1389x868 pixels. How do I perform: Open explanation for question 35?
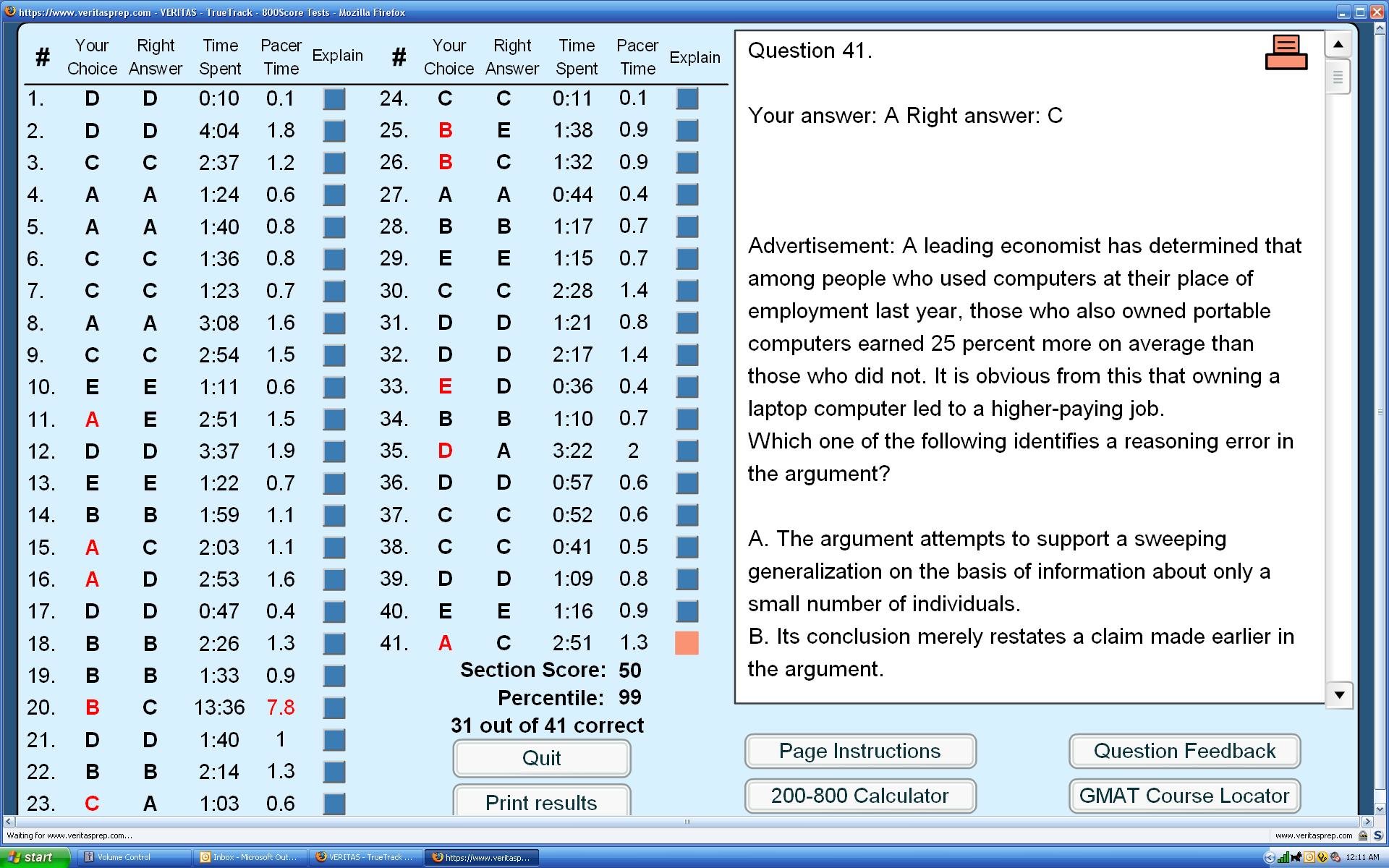pos(687,451)
